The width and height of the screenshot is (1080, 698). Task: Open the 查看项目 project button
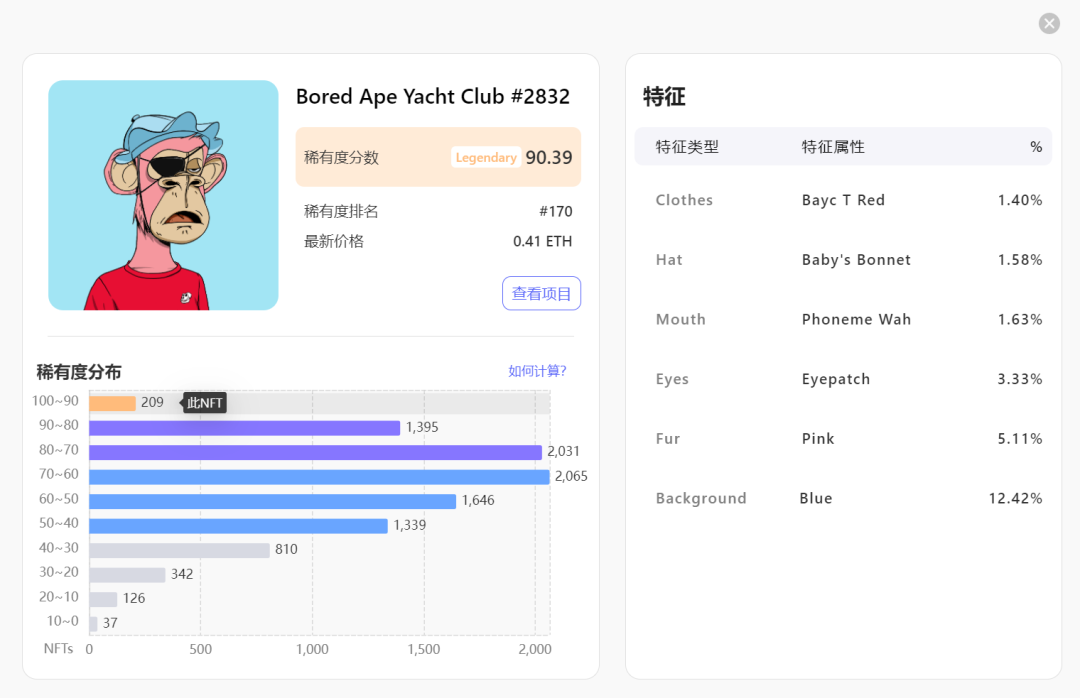tap(541, 292)
